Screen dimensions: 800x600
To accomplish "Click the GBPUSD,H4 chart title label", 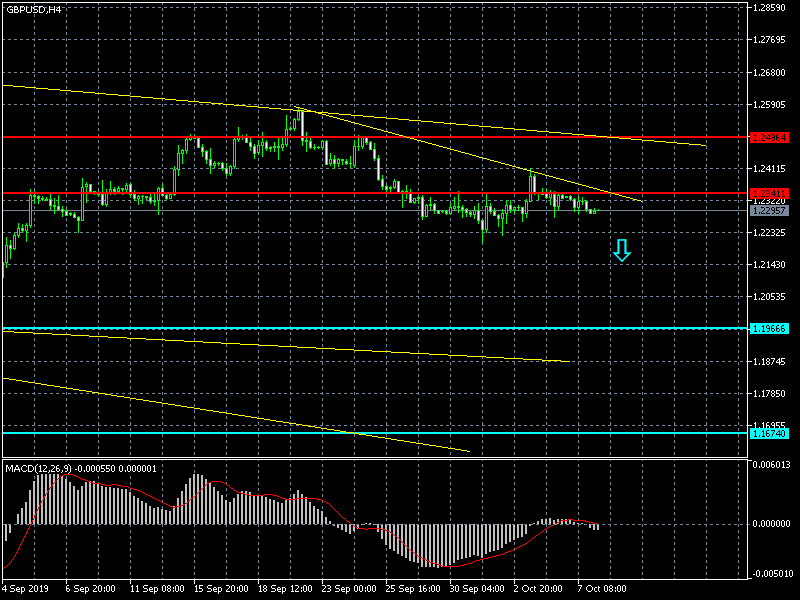I will pos(32,9).
